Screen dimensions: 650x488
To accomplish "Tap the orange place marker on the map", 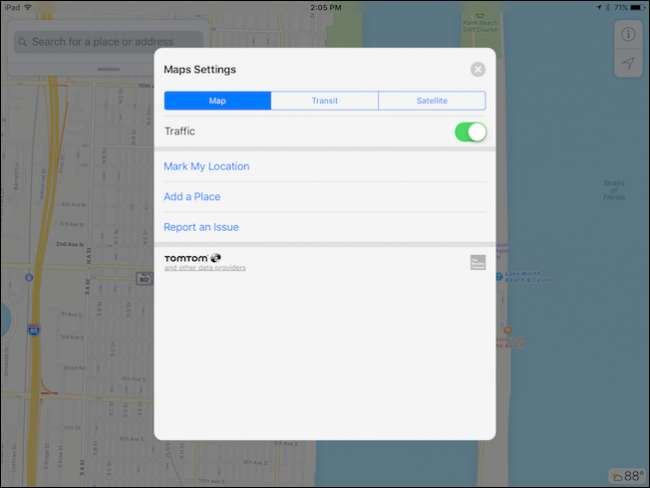I will coord(507,330).
